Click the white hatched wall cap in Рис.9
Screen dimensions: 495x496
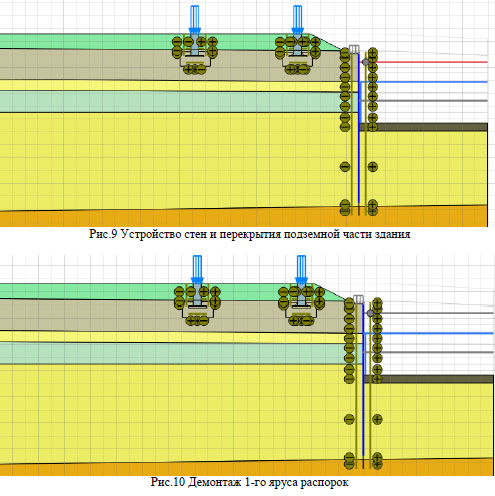[x=354, y=49]
